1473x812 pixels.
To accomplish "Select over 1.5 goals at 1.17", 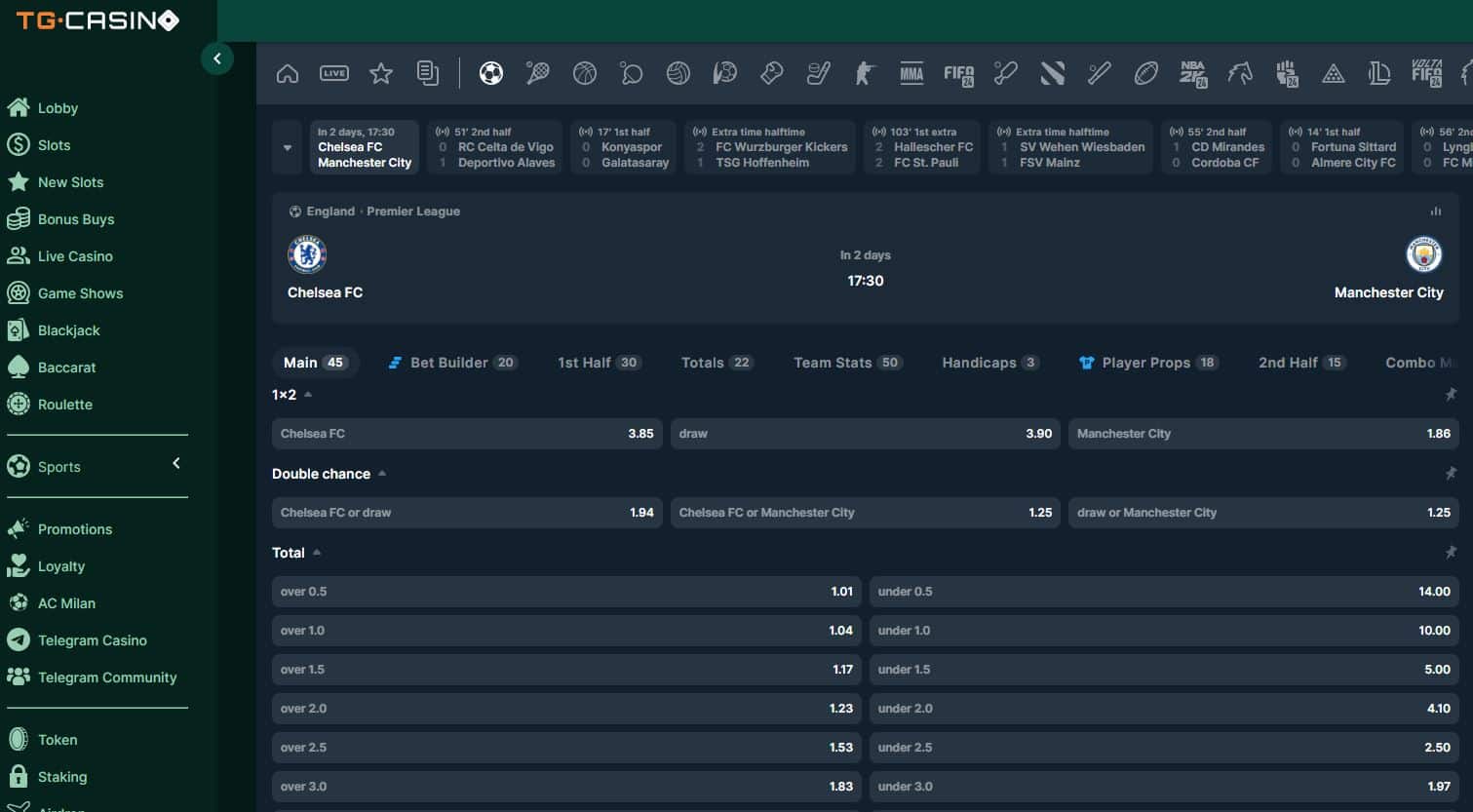I will tap(566, 670).
